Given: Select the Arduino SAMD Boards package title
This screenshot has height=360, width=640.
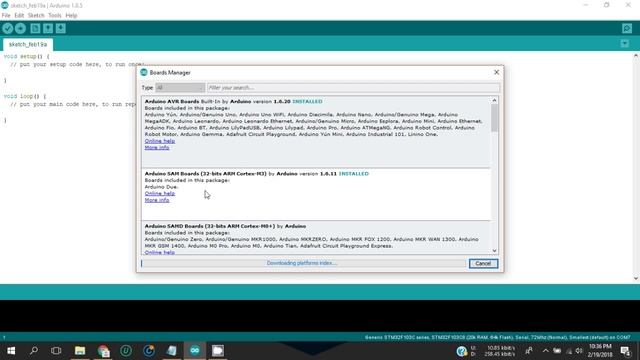Looking at the screenshot, I should click(x=210, y=226).
